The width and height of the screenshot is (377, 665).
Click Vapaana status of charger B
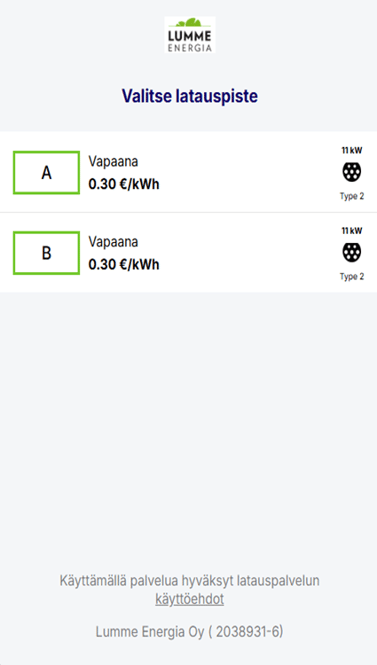(113, 242)
